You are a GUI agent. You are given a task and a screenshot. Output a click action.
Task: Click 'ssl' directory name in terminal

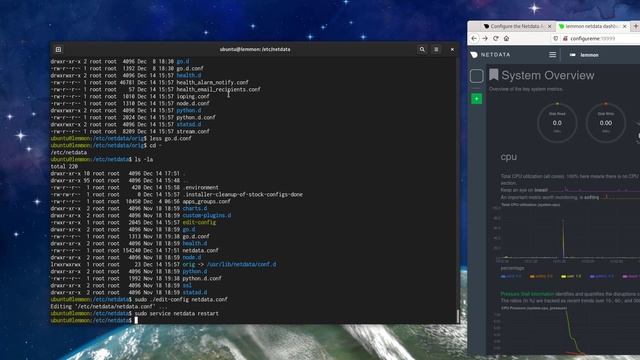pos(187,285)
